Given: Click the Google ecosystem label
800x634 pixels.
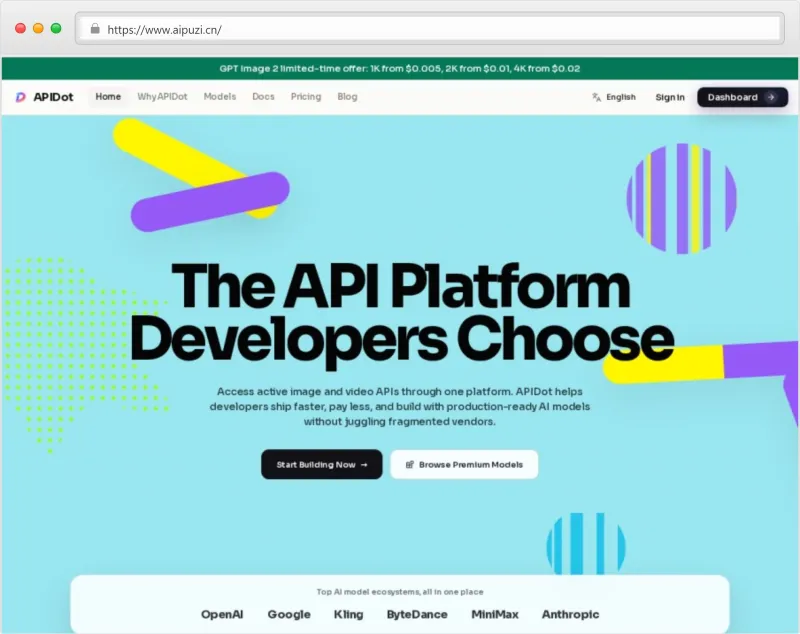Looking at the screenshot, I should tap(289, 614).
